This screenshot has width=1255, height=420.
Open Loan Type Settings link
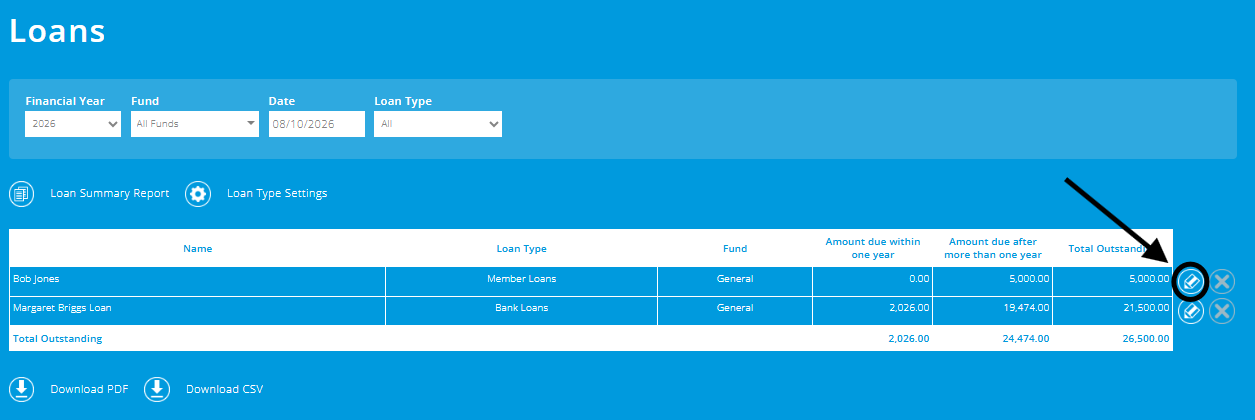pos(277,194)
